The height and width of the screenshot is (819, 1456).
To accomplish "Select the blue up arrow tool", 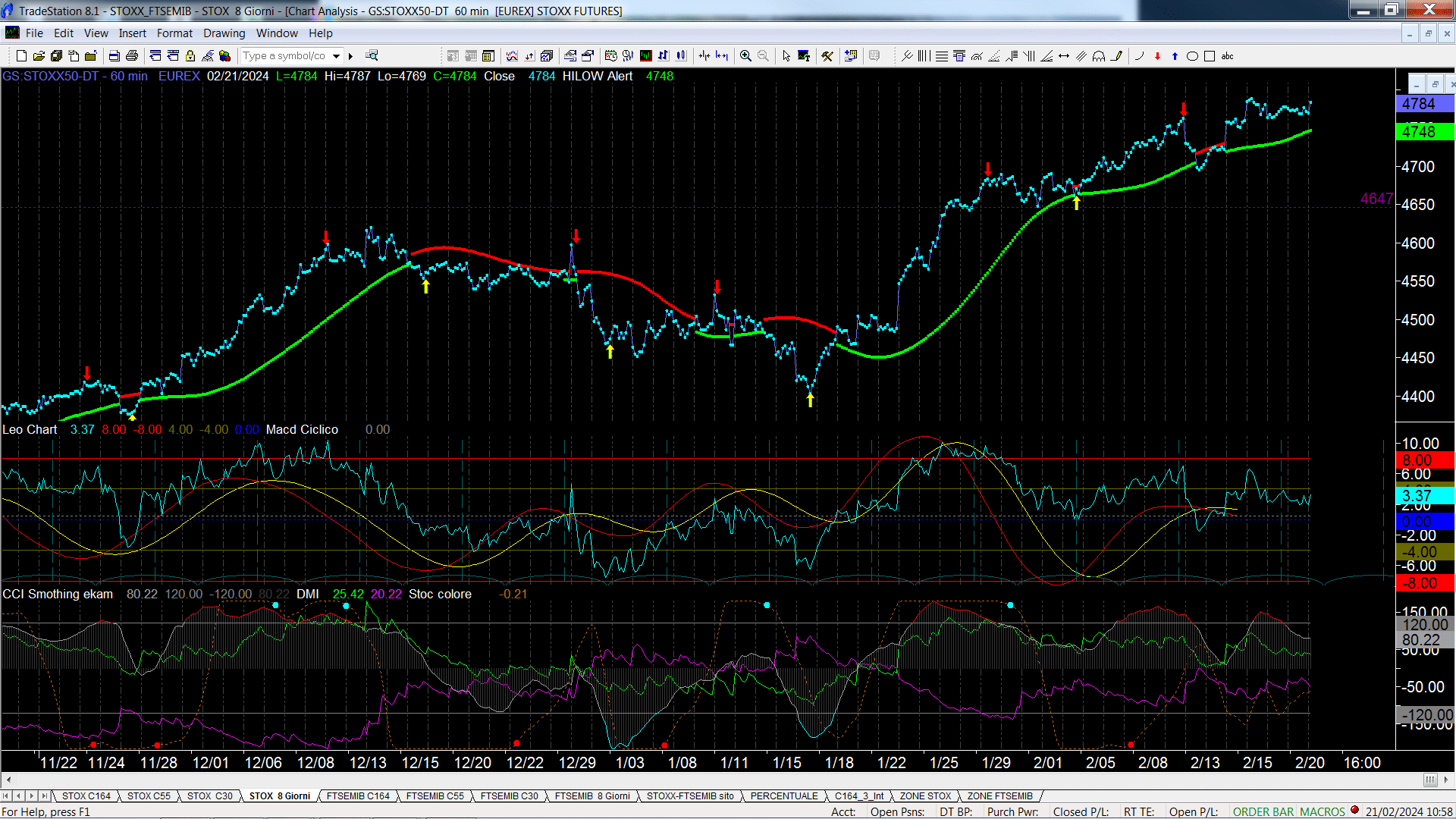I will pos(1175,56).
